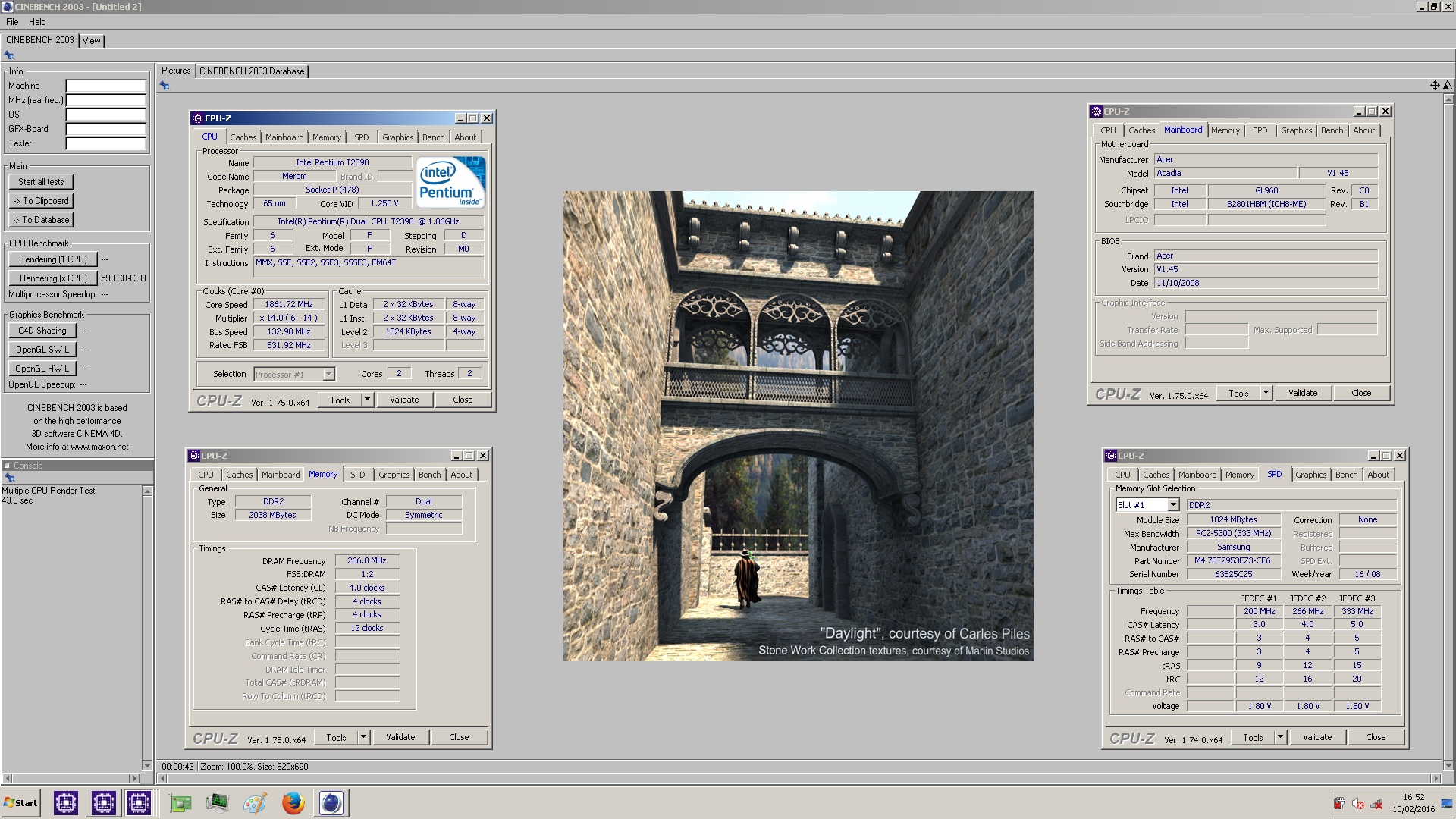Click the pin icon in the Console panel
Image resolution: width=1456 pixels, height=819 pixels.
(x=10, y=478)
